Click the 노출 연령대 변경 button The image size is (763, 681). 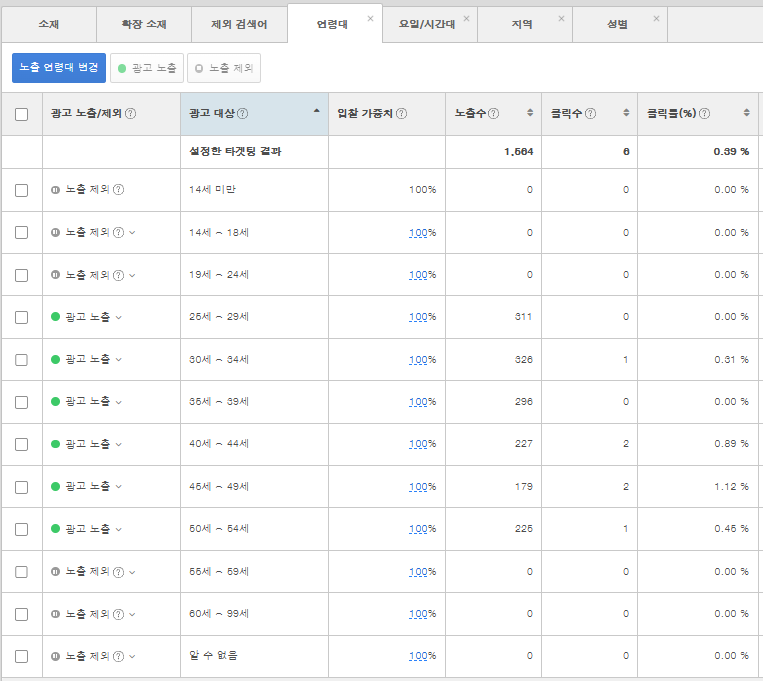click(59, 68)
